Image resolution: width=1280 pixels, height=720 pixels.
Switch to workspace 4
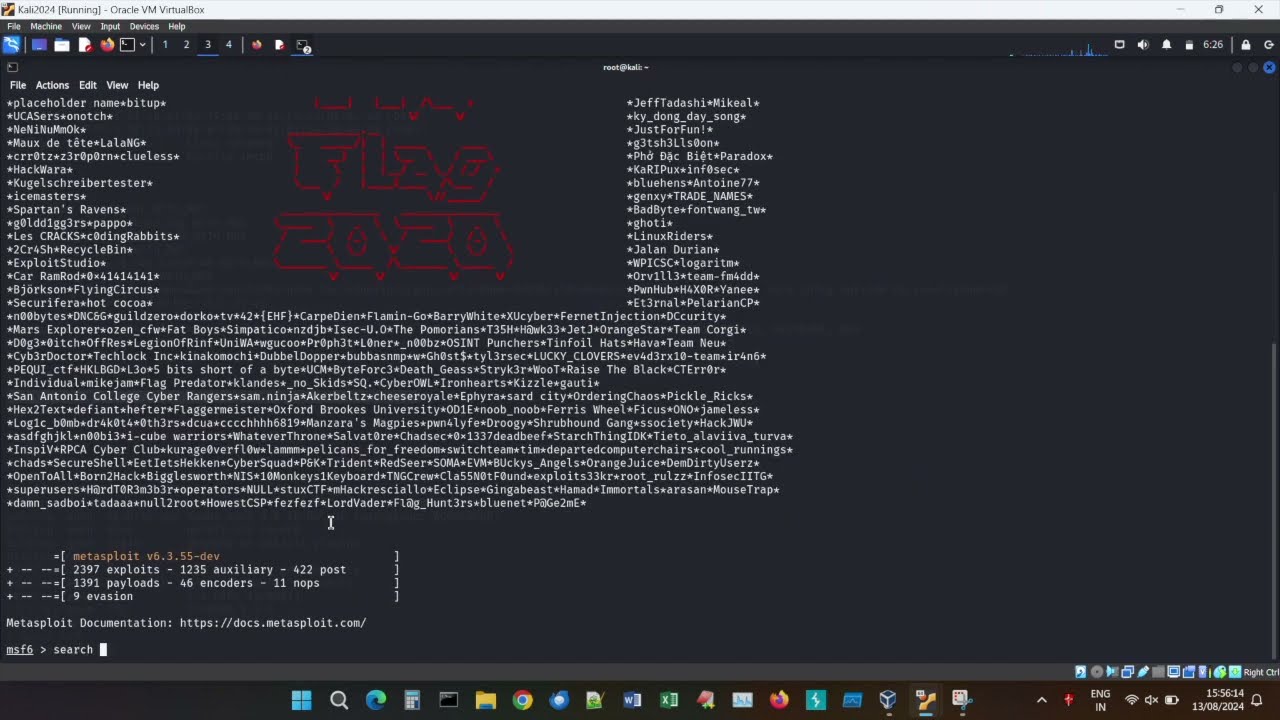point(229,45)
